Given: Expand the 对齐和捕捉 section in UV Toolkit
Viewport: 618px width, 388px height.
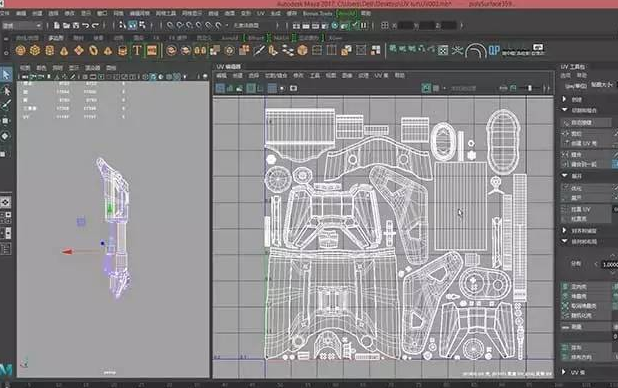Looking at the screenshot, I should click(x=564, y=230).
